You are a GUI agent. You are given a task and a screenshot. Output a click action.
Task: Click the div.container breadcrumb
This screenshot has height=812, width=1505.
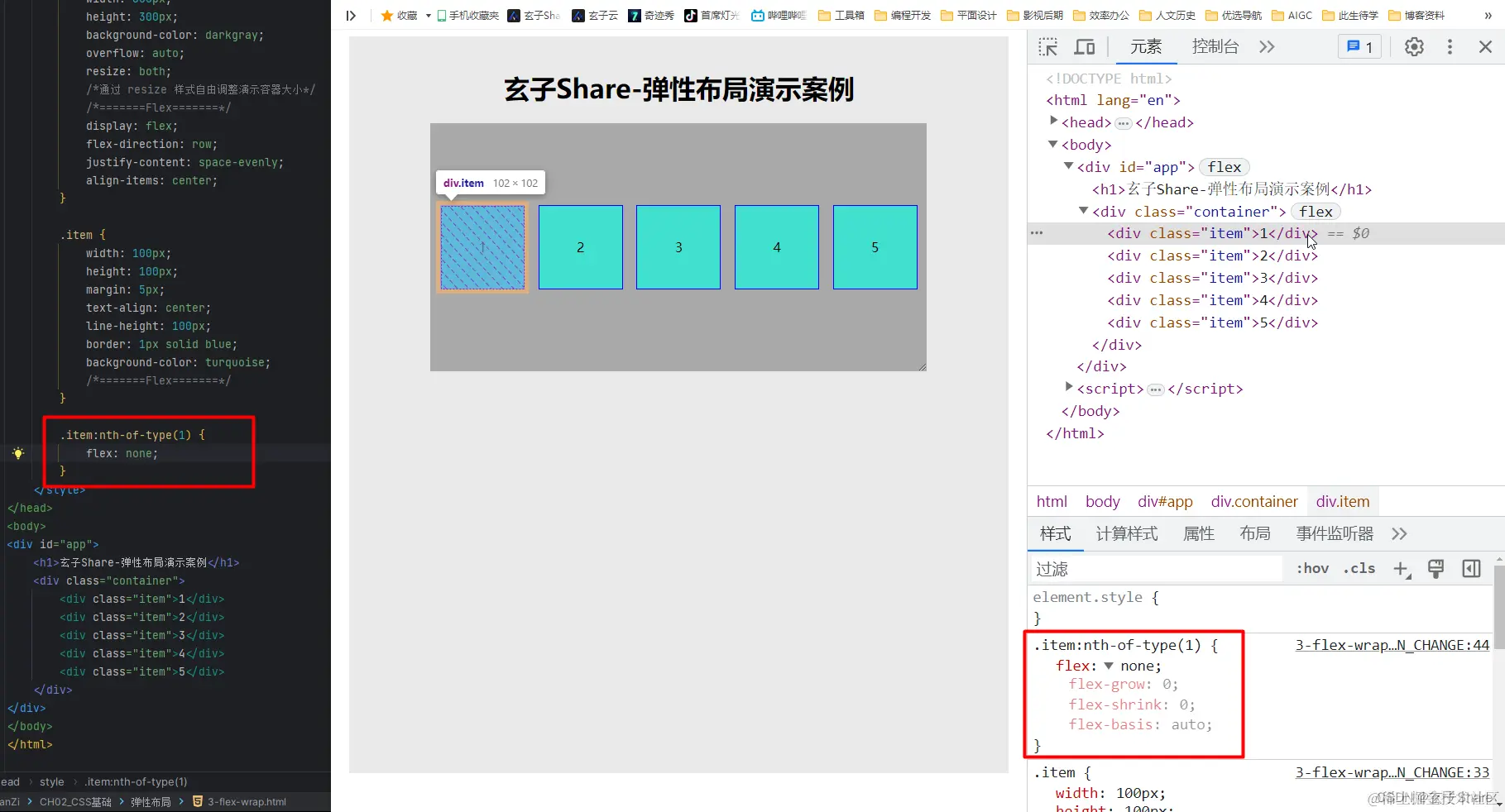(x=1254, y=502)
